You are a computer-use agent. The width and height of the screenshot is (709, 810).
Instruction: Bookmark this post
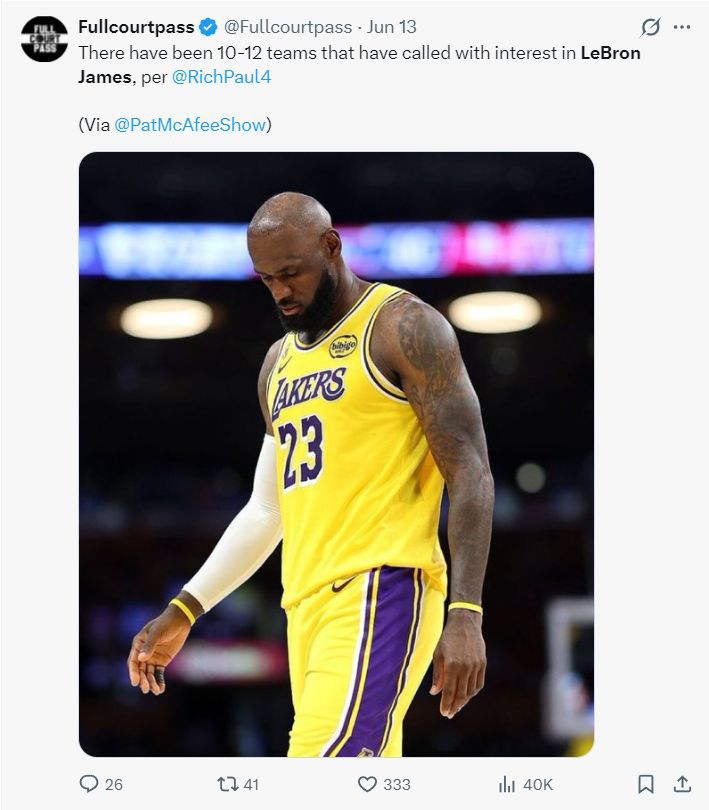click(x=646, y=784)
